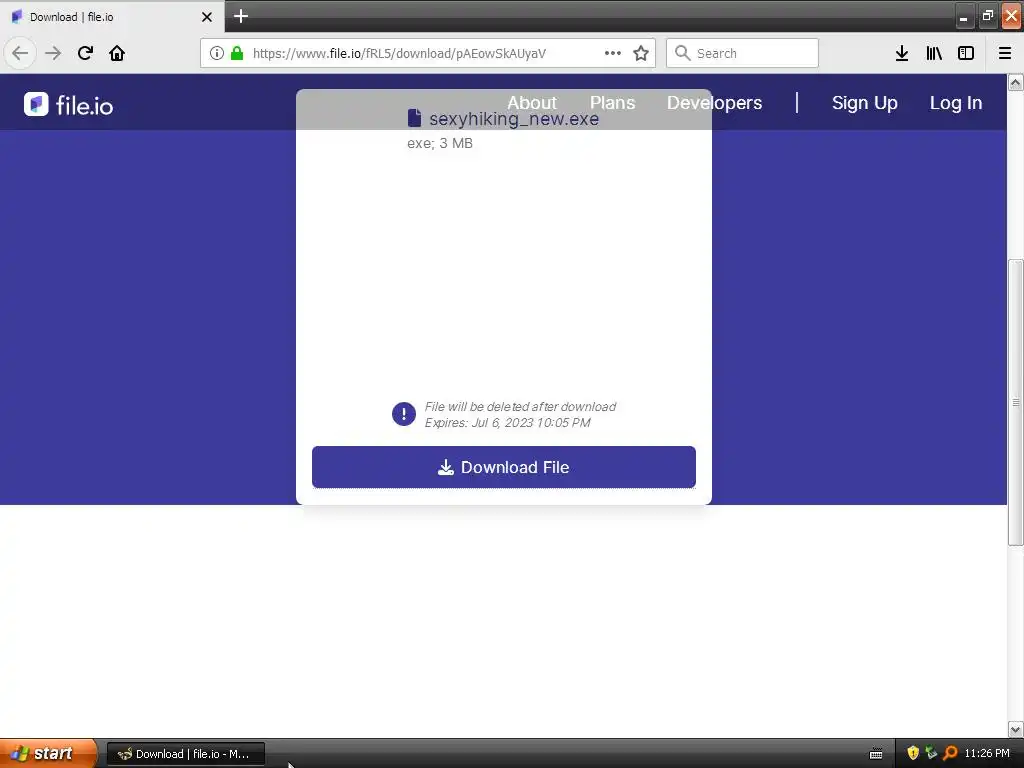Screen dimensions: 1024x768
Task: Toggle the sidebar view
Action: point(966,53)
